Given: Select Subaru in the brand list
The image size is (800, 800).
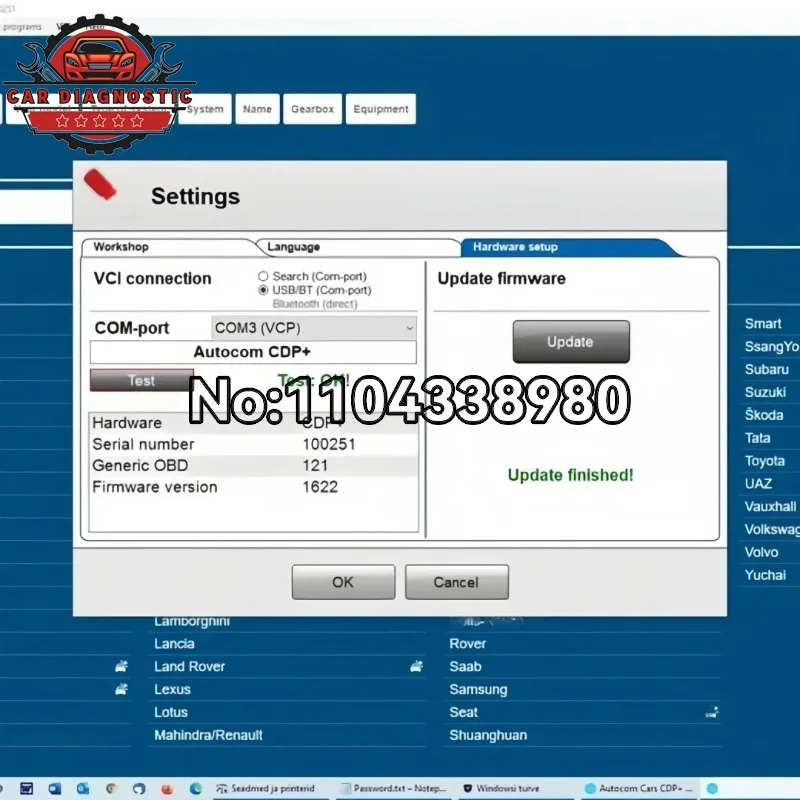Looking at the screenshot, I should click(x=766, y=369).
